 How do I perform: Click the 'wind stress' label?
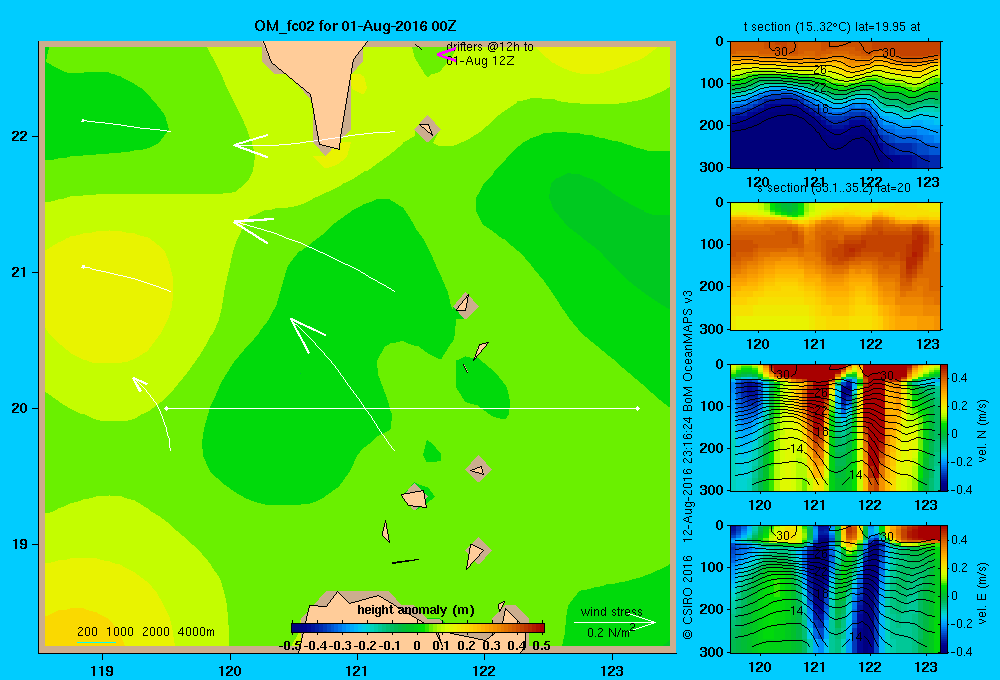click(x=612, y=611)
